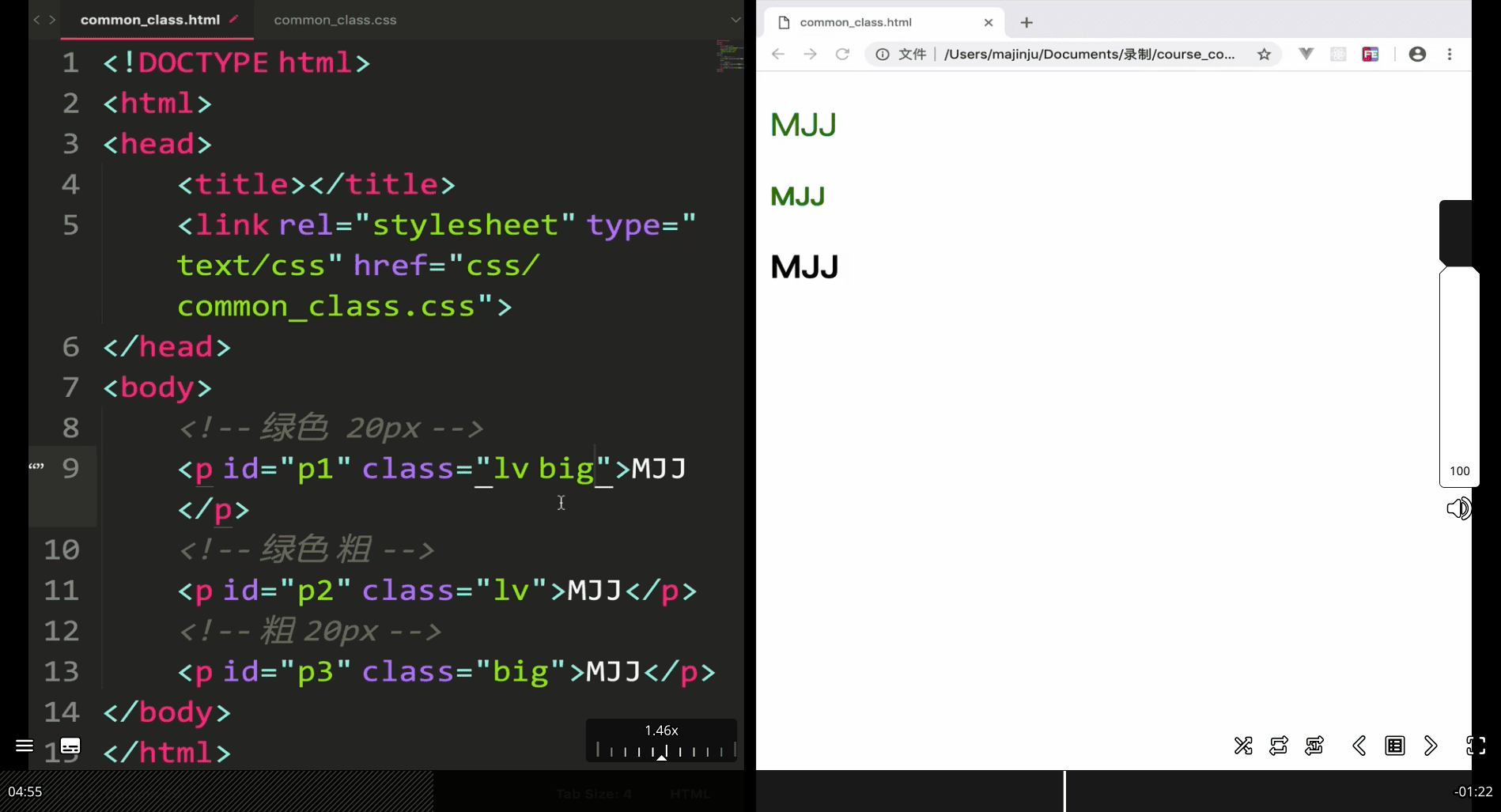Click the p2 paragraph code line
This screenshot has width=1501, height=812.
(x=437, y=590)
